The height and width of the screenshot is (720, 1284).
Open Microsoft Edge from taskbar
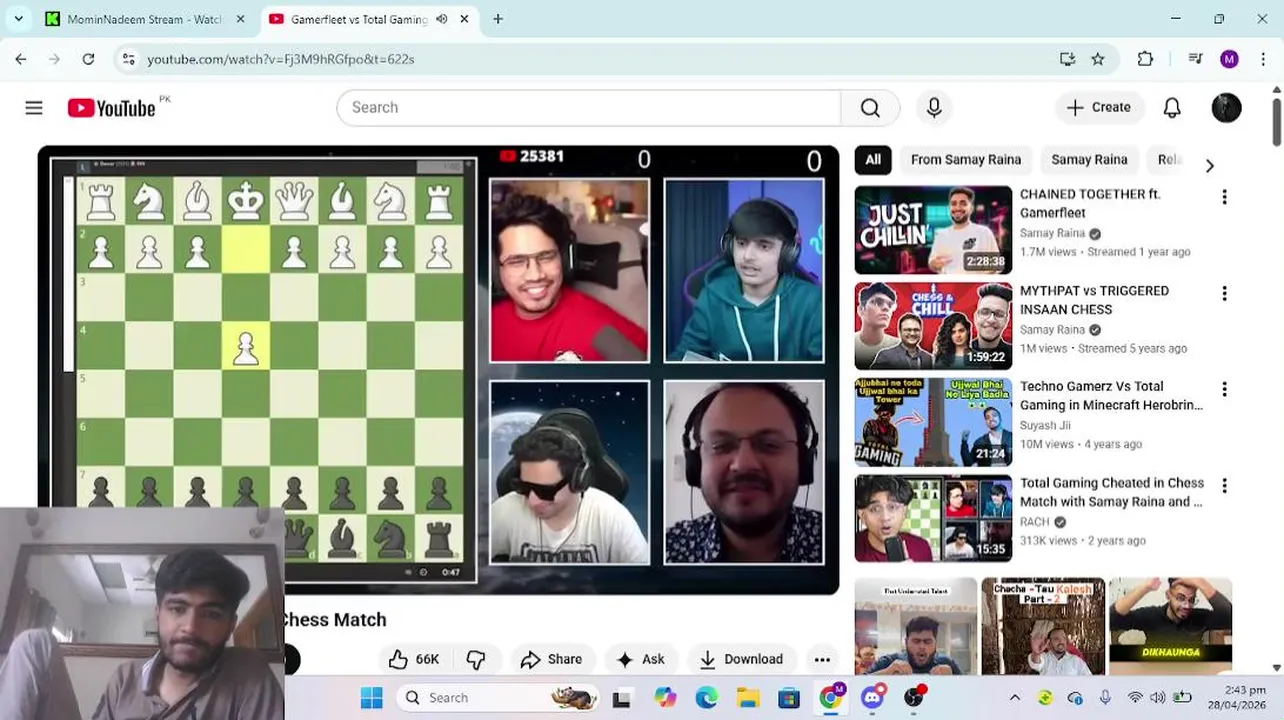point(706,698)
